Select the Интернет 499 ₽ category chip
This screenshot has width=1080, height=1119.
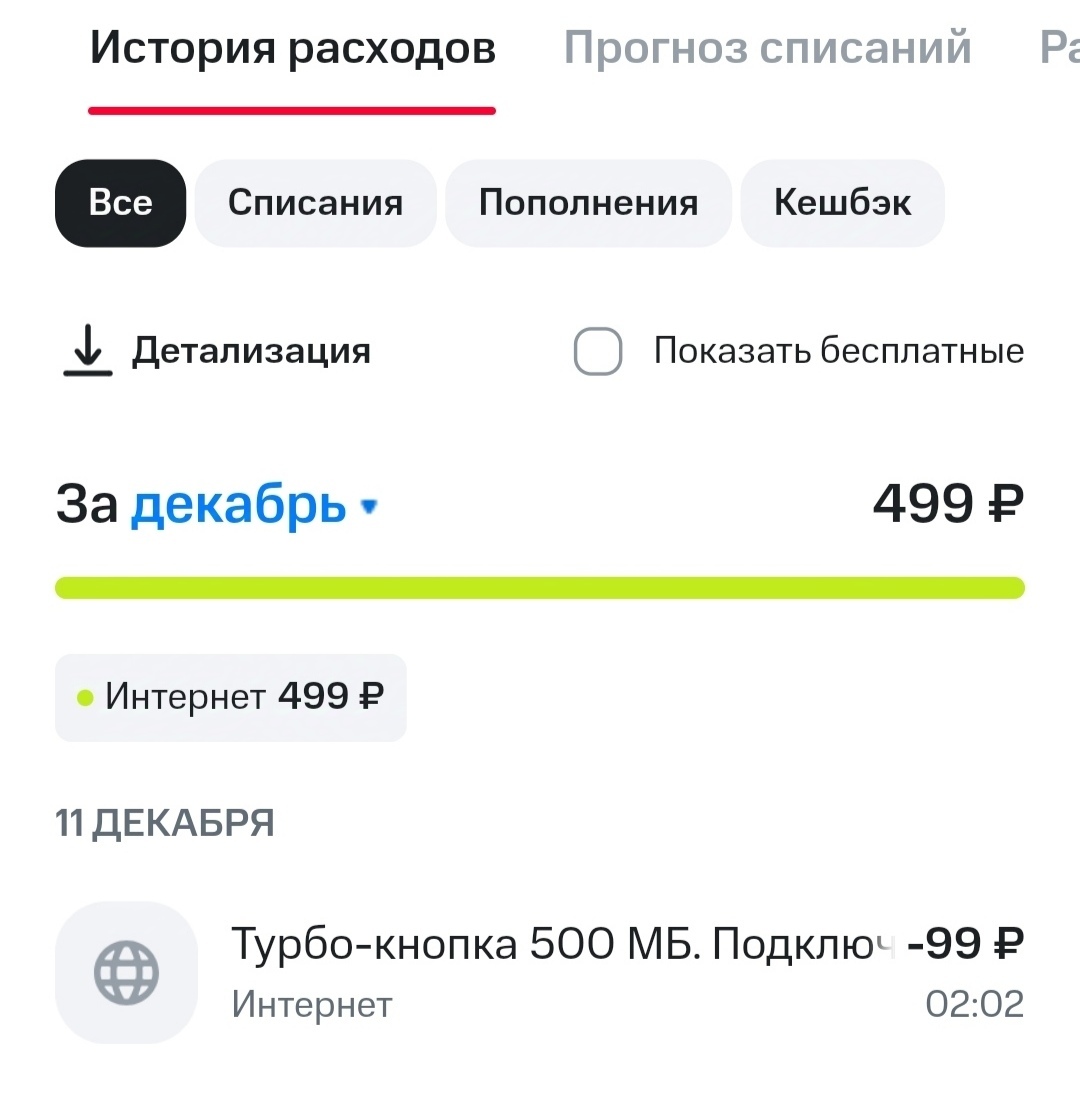click(230, 697)
